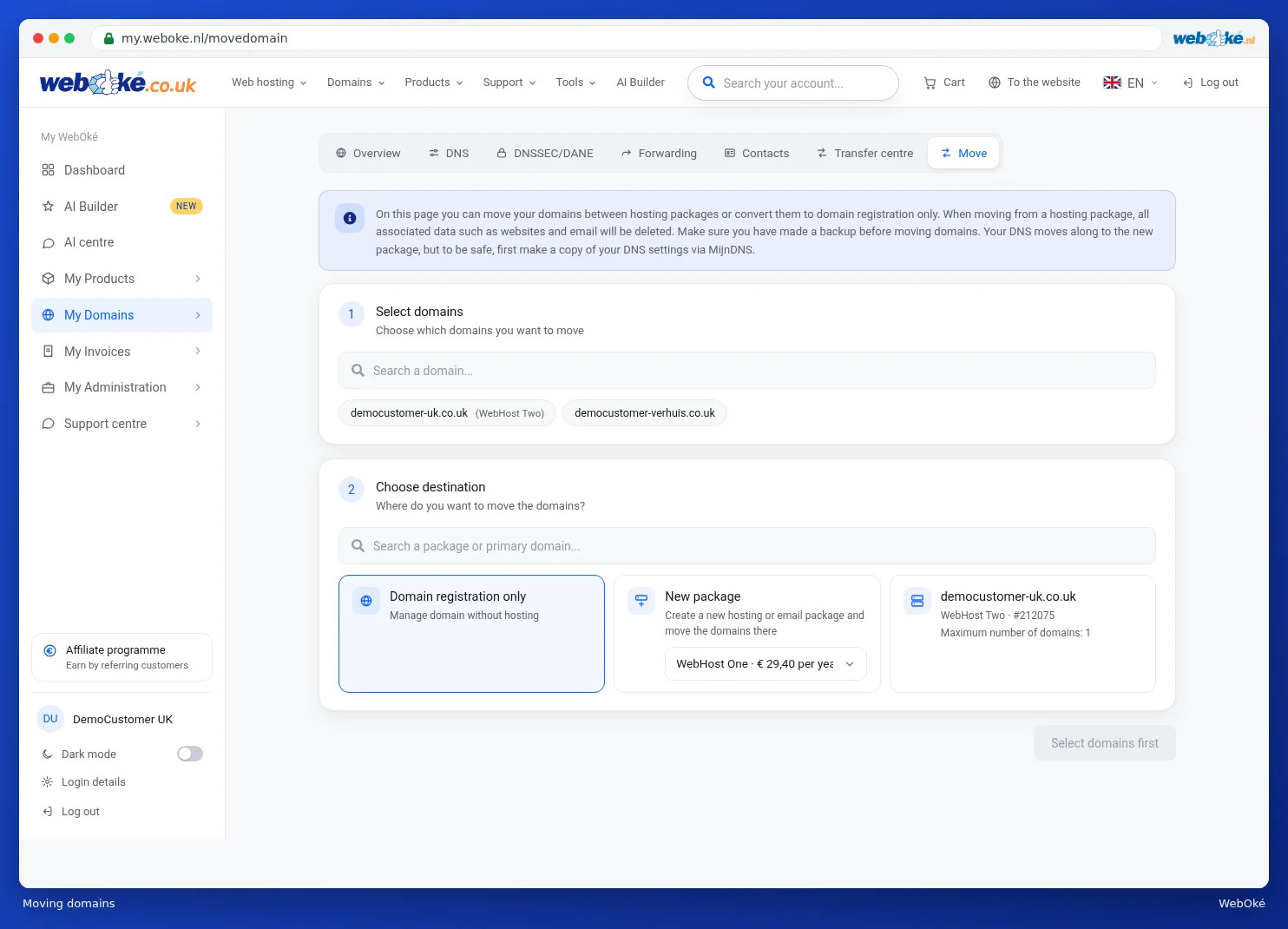Focus the Search a domain field
The image size is (1288, 929).
747,371
